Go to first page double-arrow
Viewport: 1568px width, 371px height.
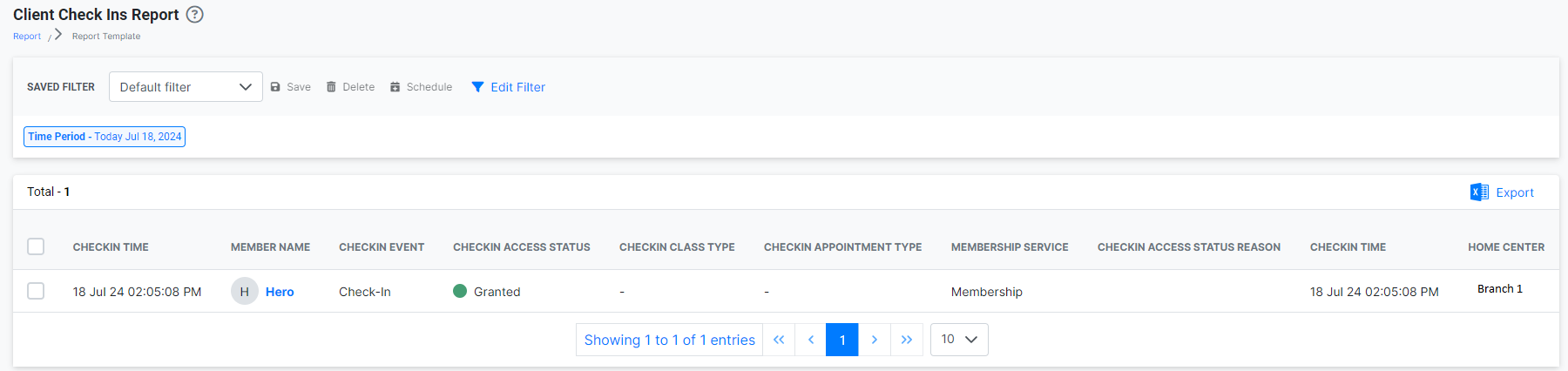pos(779,340)
